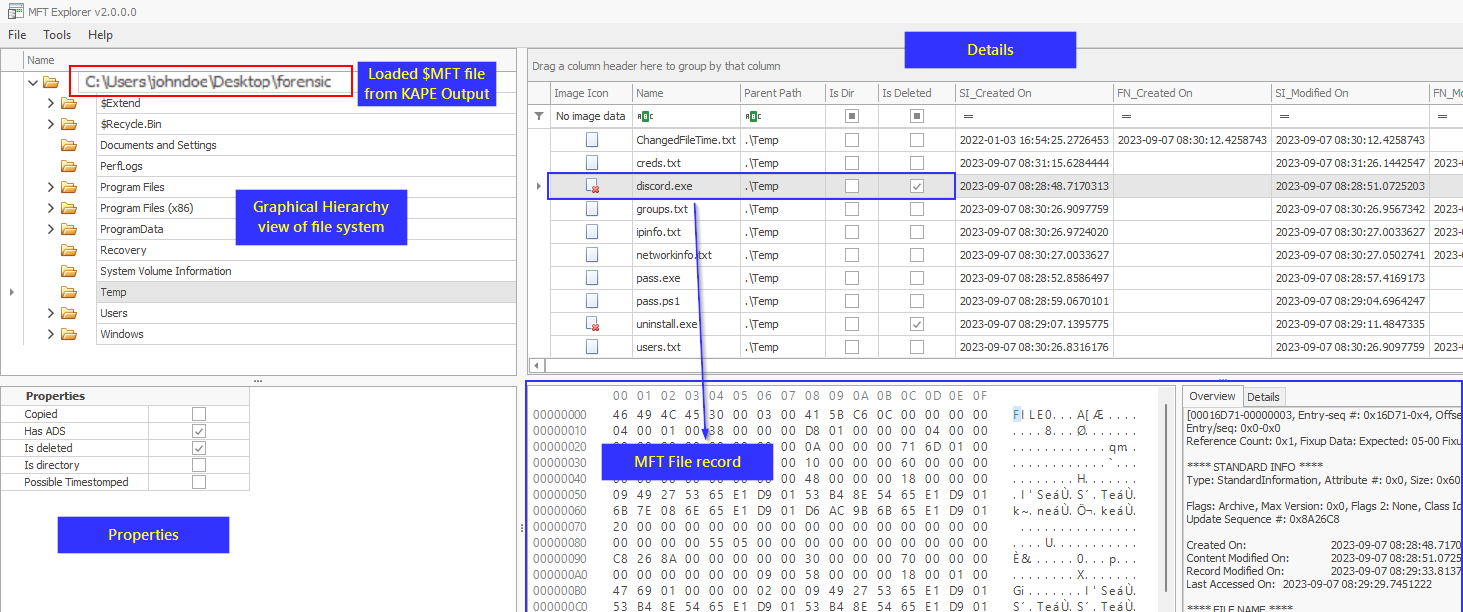Switch to the Details tab
1463x612 pixels.
1263,397
